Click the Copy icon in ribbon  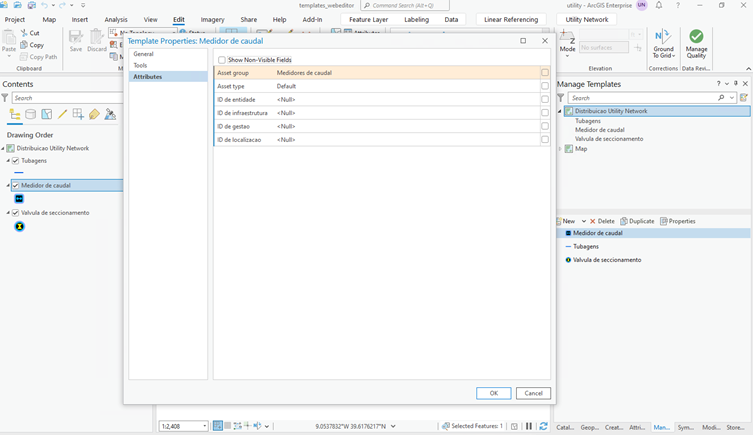(x=24, y=45)
